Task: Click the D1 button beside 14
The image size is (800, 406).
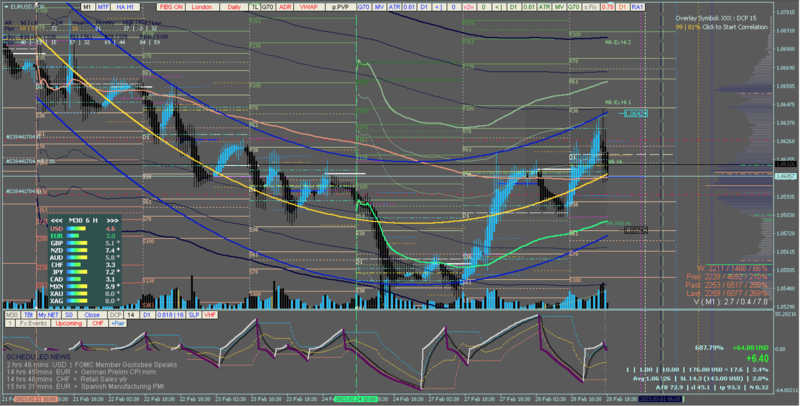Action: 147,315
